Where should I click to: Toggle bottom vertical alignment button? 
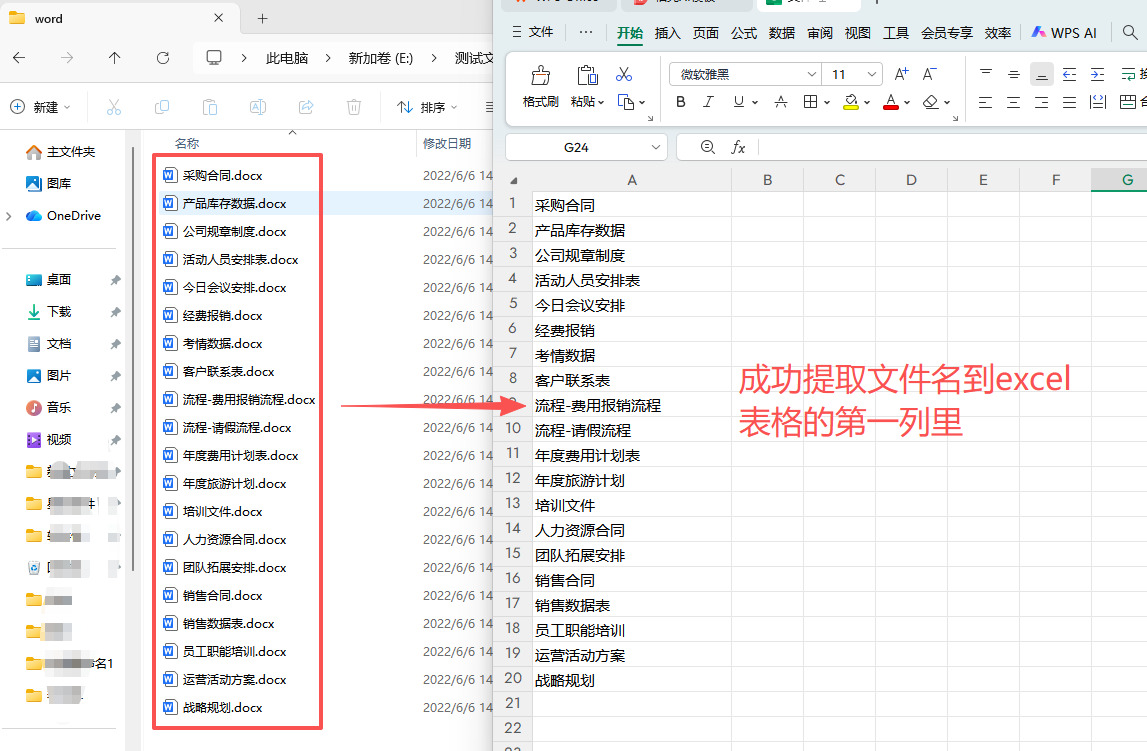1042,74
